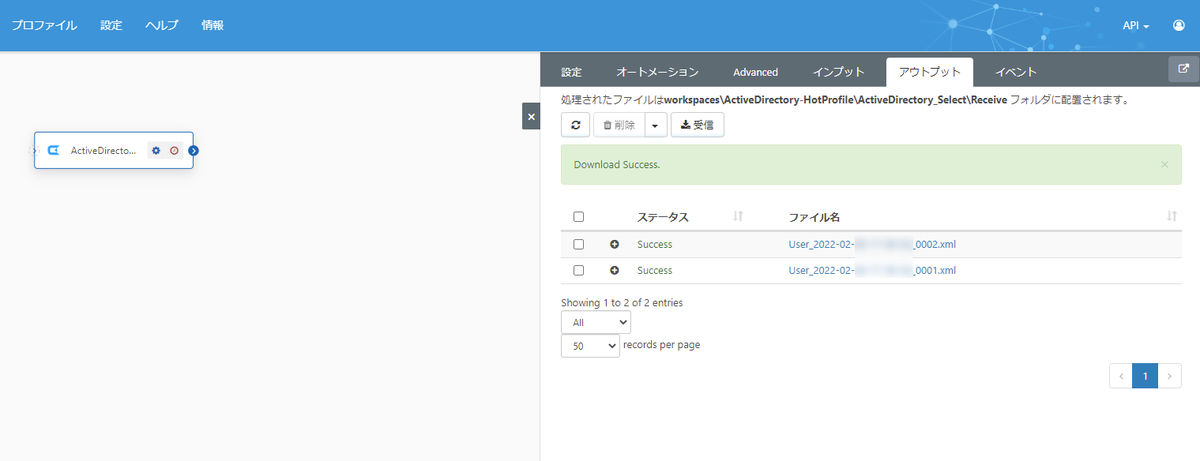
Task: Check the box for the 0001.xml file
Action: coord(578,270)
